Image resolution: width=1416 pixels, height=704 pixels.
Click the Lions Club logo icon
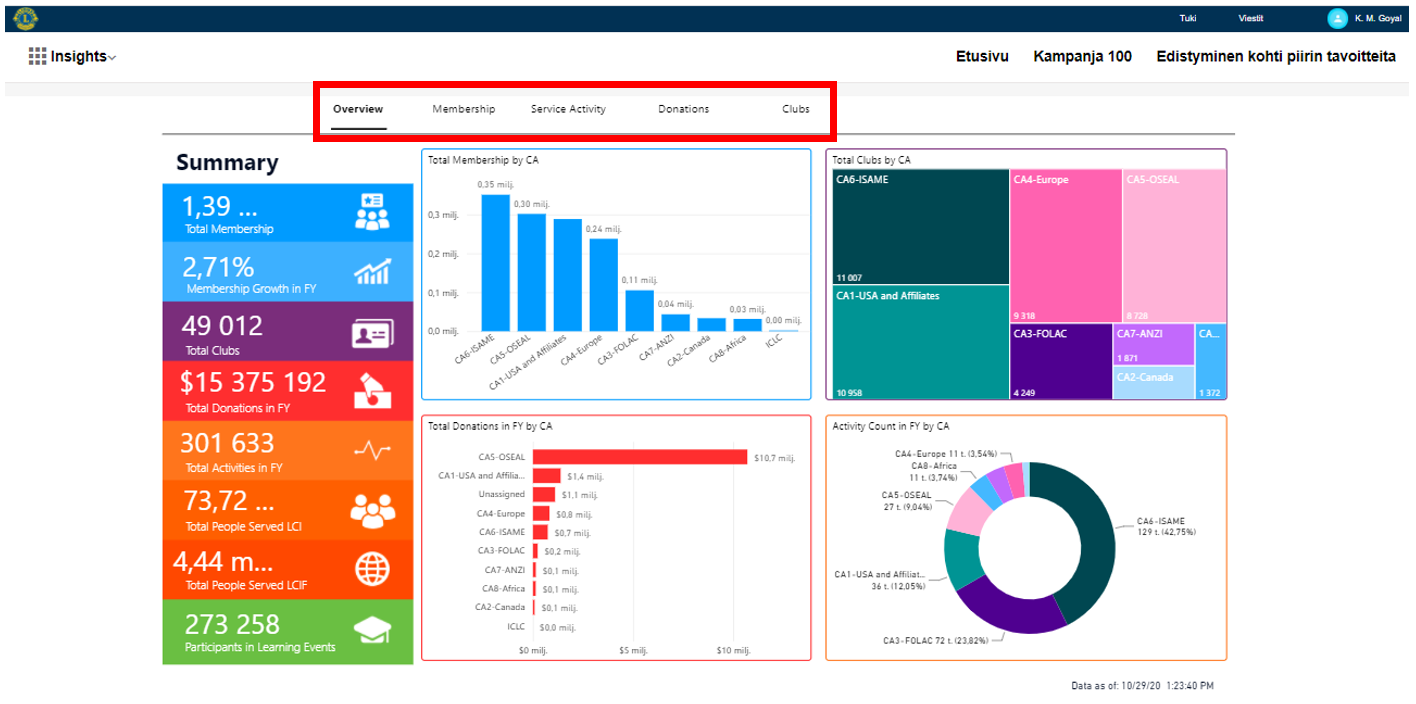[26, 18]
